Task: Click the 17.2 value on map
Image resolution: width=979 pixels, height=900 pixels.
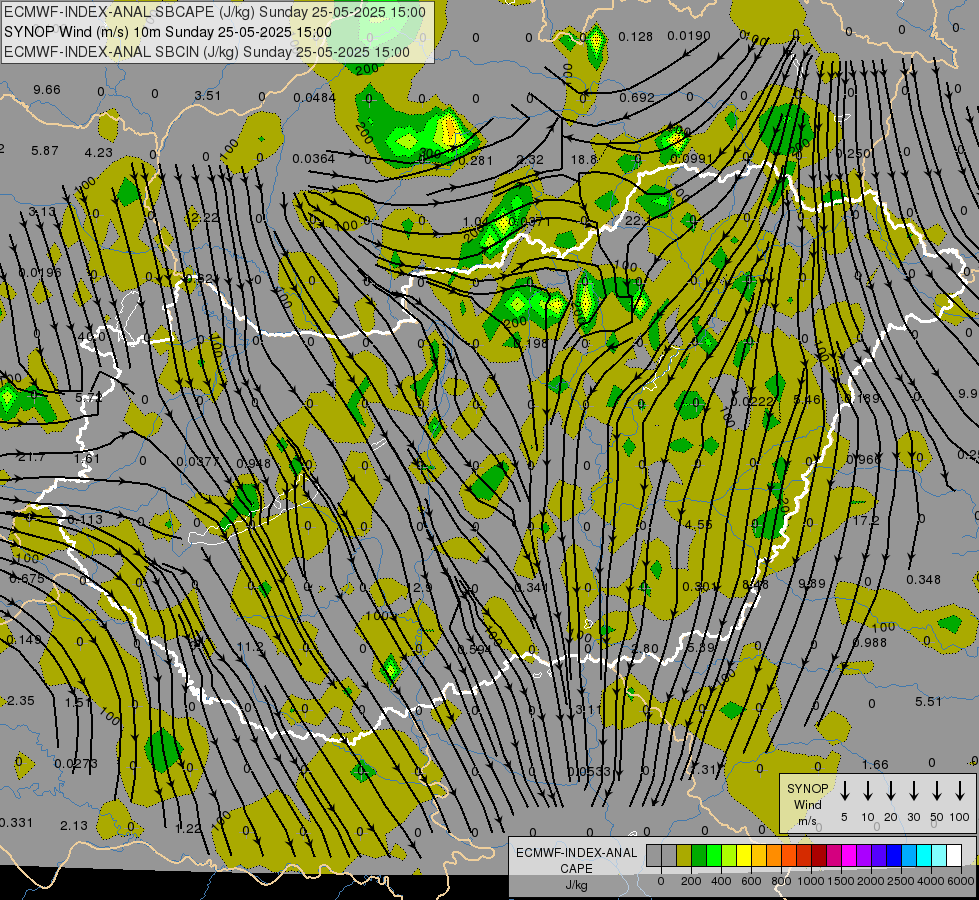Action: (x=866, y=520)
